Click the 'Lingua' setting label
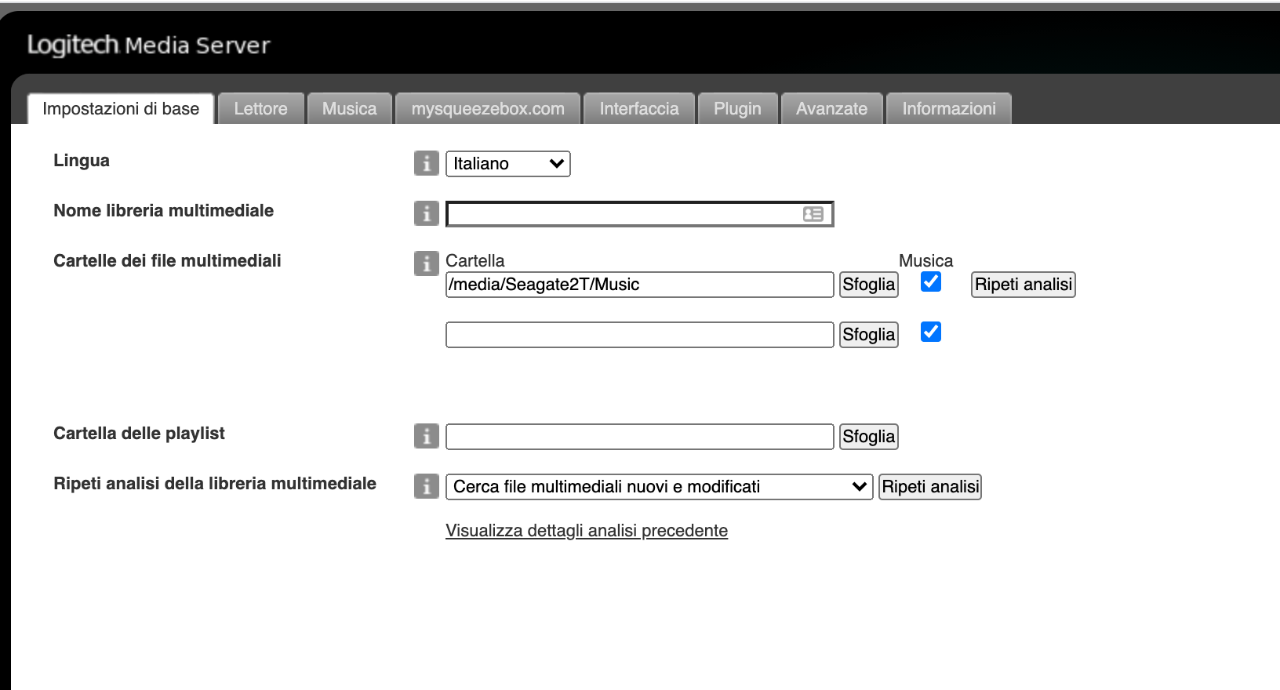Image resolution: width=1280 pixels, height=690 pixels. (82, 160)
